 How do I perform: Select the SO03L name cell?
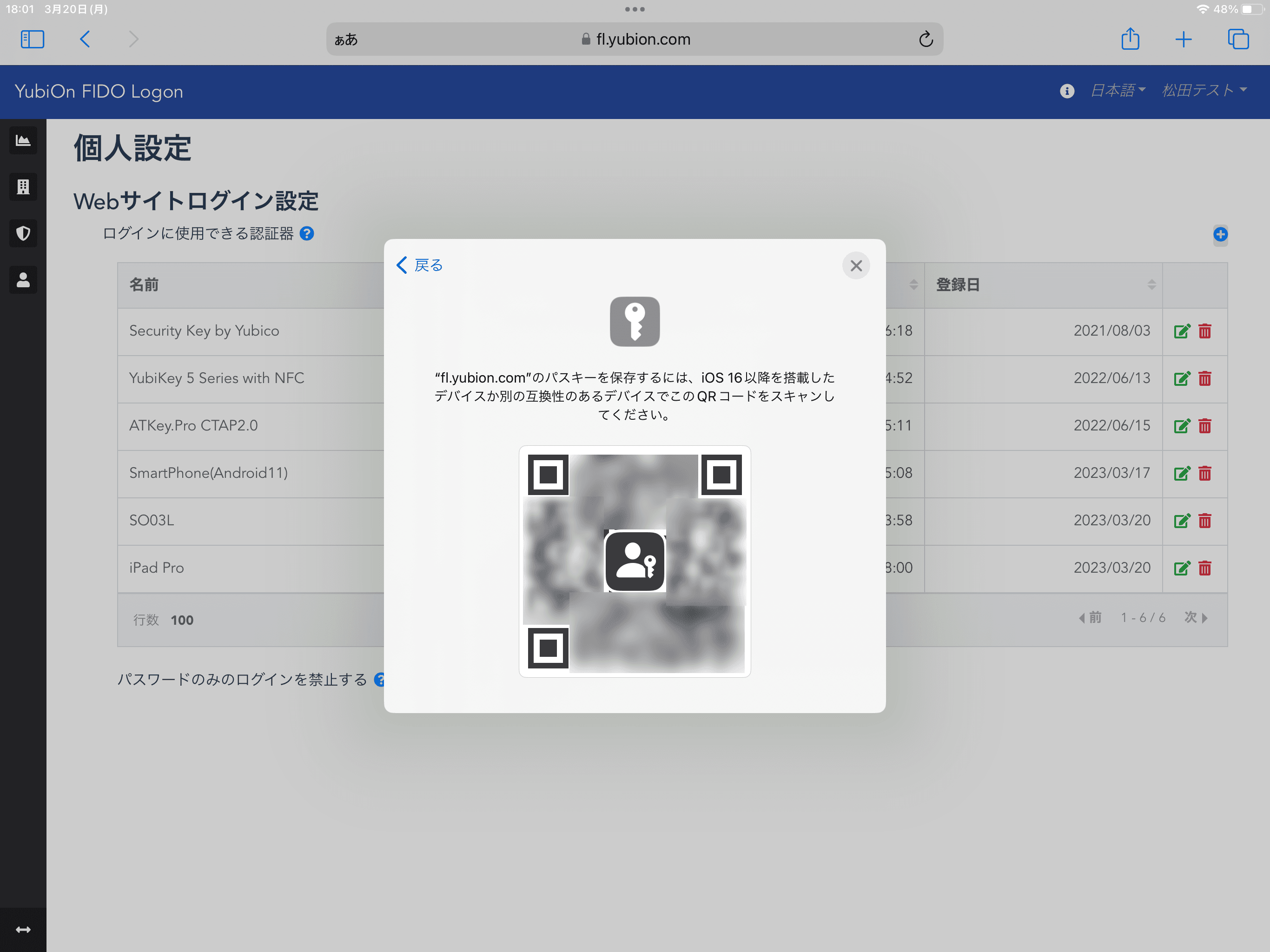pos(152,520)
